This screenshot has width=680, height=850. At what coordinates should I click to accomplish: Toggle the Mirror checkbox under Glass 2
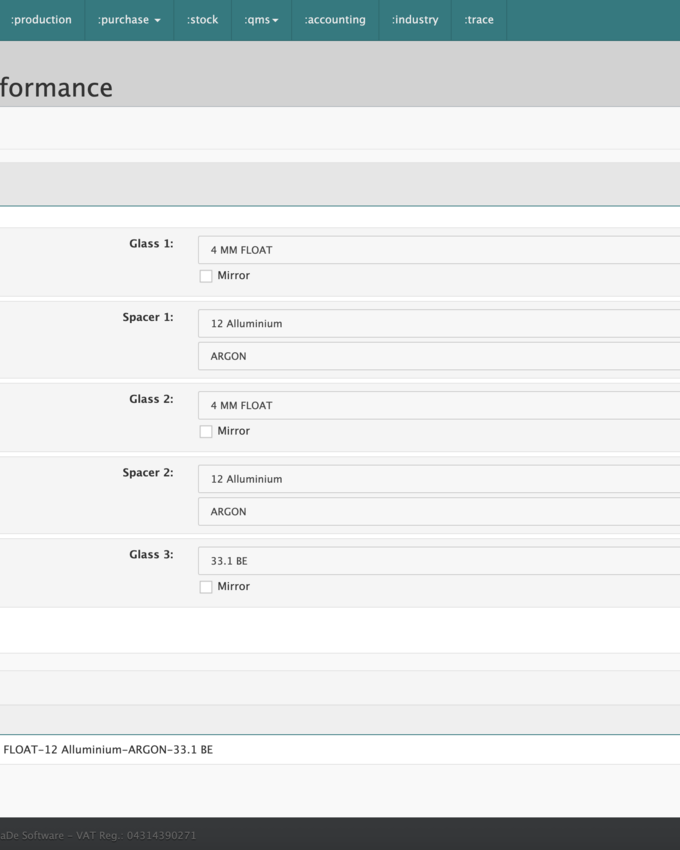pos(206,432)
